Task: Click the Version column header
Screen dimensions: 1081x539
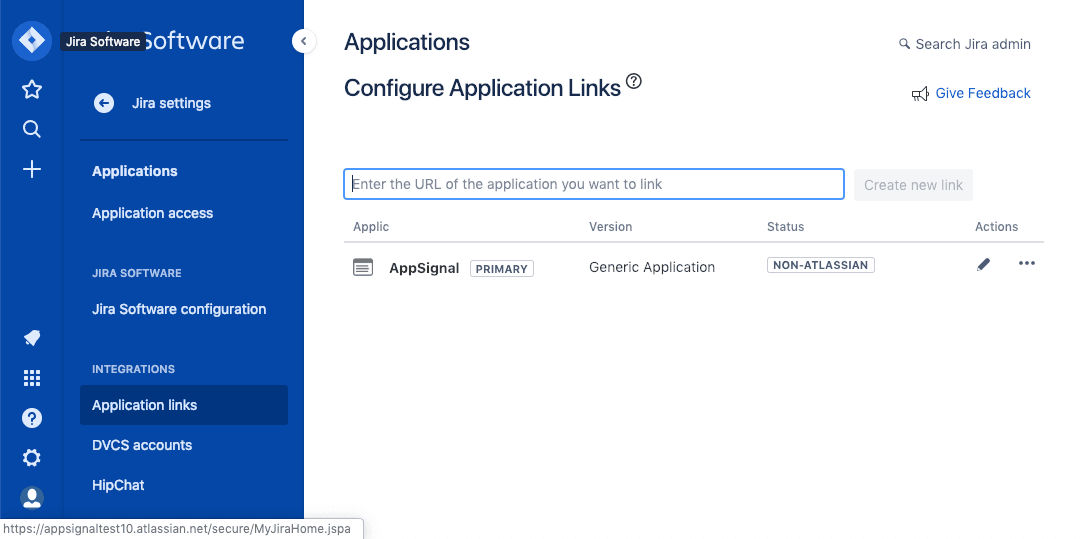Action: (610, 227)
